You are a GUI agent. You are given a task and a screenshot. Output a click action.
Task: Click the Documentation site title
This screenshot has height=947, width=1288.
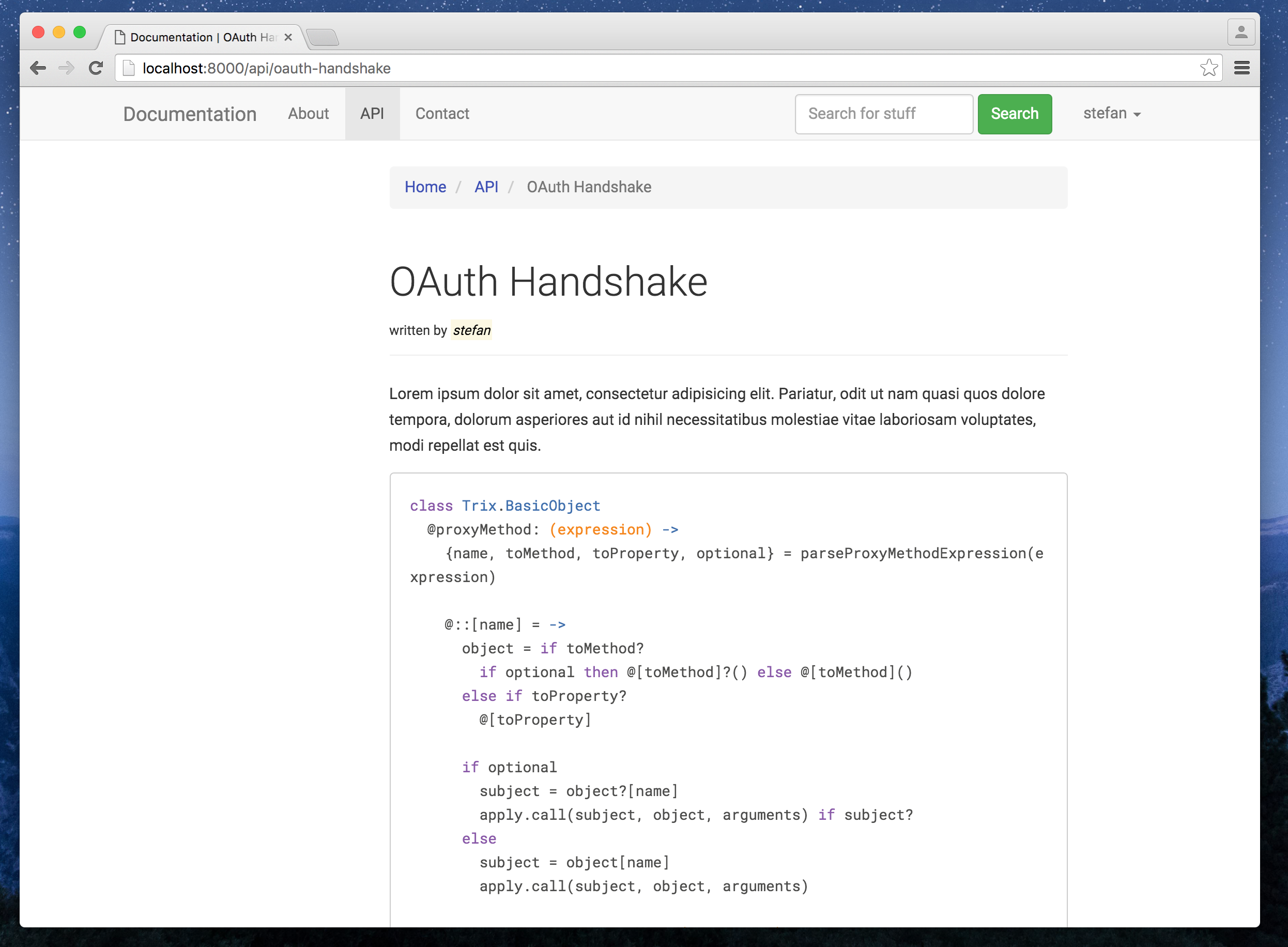(x=190, y=114)
